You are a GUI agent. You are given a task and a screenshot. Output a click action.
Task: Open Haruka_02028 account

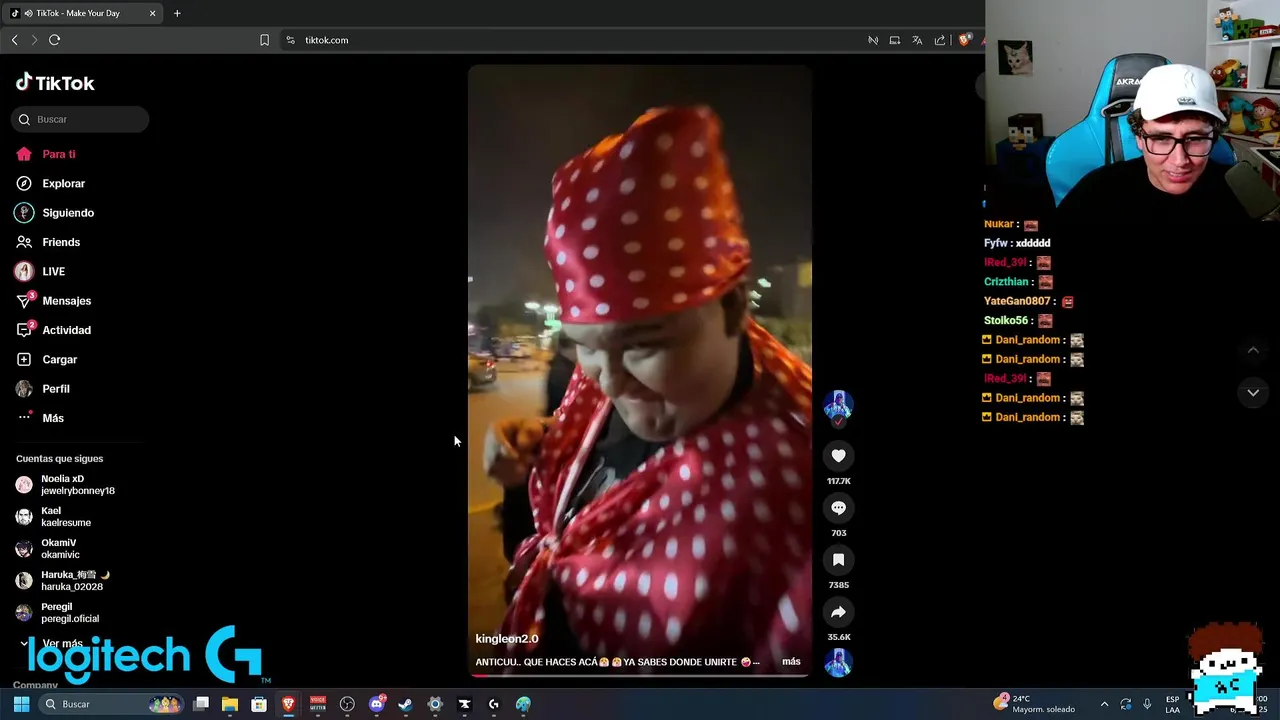pos(62,581)
